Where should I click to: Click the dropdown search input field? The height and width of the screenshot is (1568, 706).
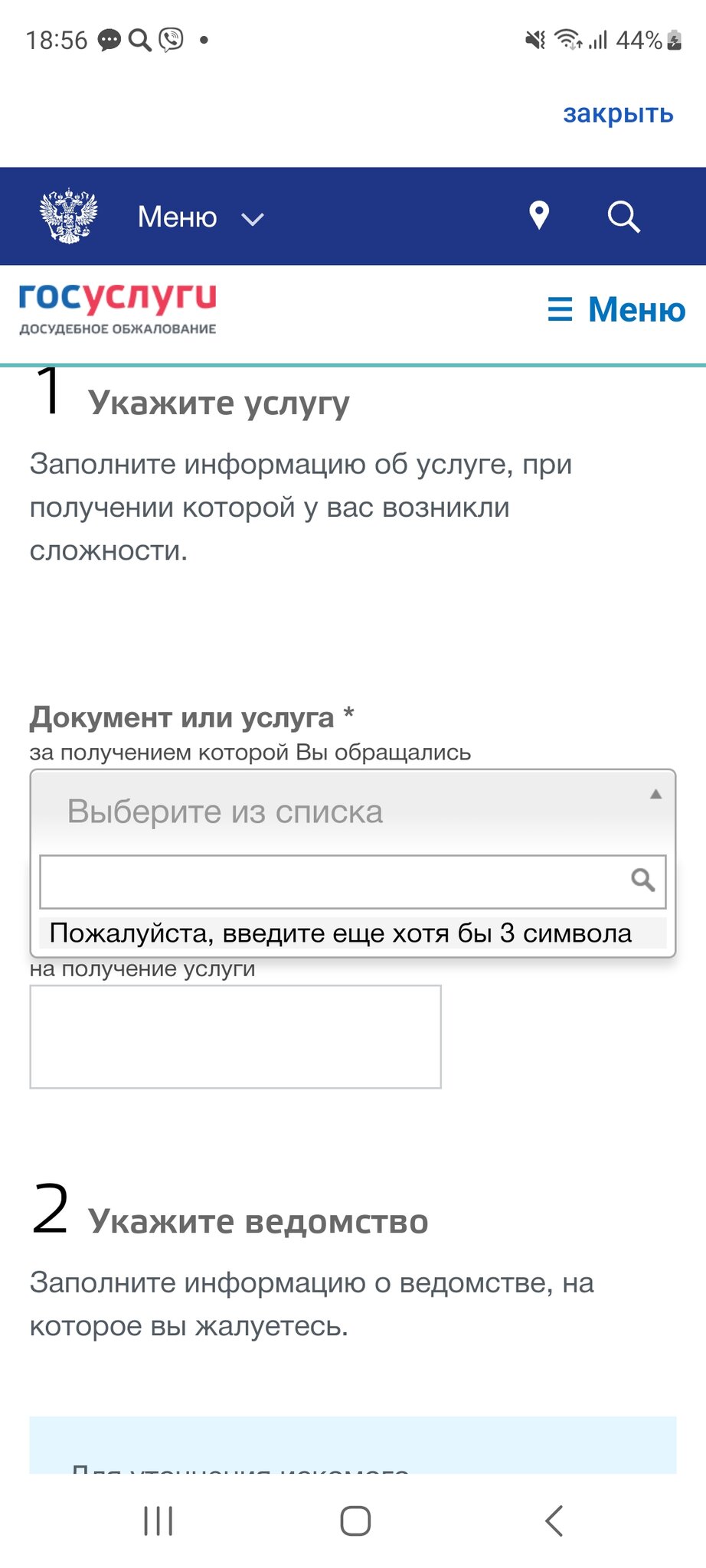(353, 881)
